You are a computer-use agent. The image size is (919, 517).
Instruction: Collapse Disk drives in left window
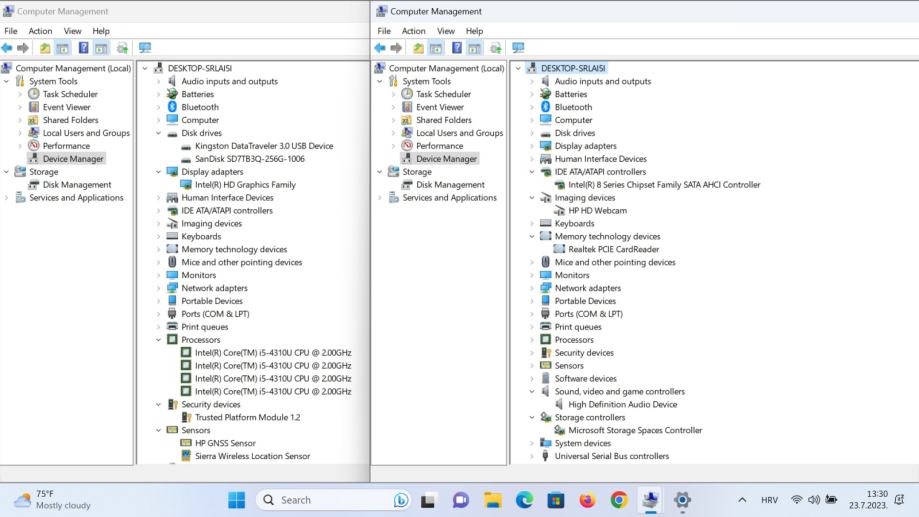pyautogui.click(x=158, y=133)
